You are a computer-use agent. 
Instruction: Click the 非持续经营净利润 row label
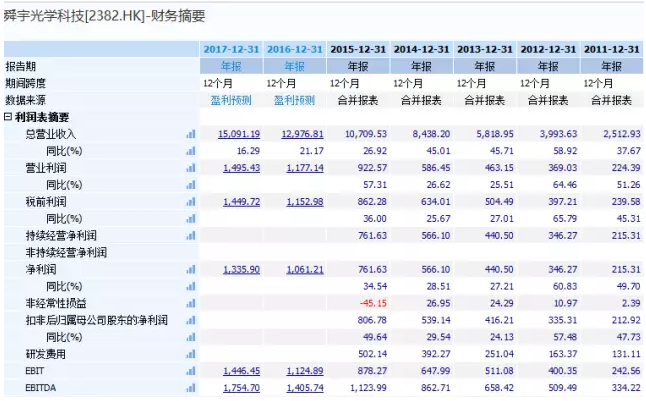click(66, 253)
